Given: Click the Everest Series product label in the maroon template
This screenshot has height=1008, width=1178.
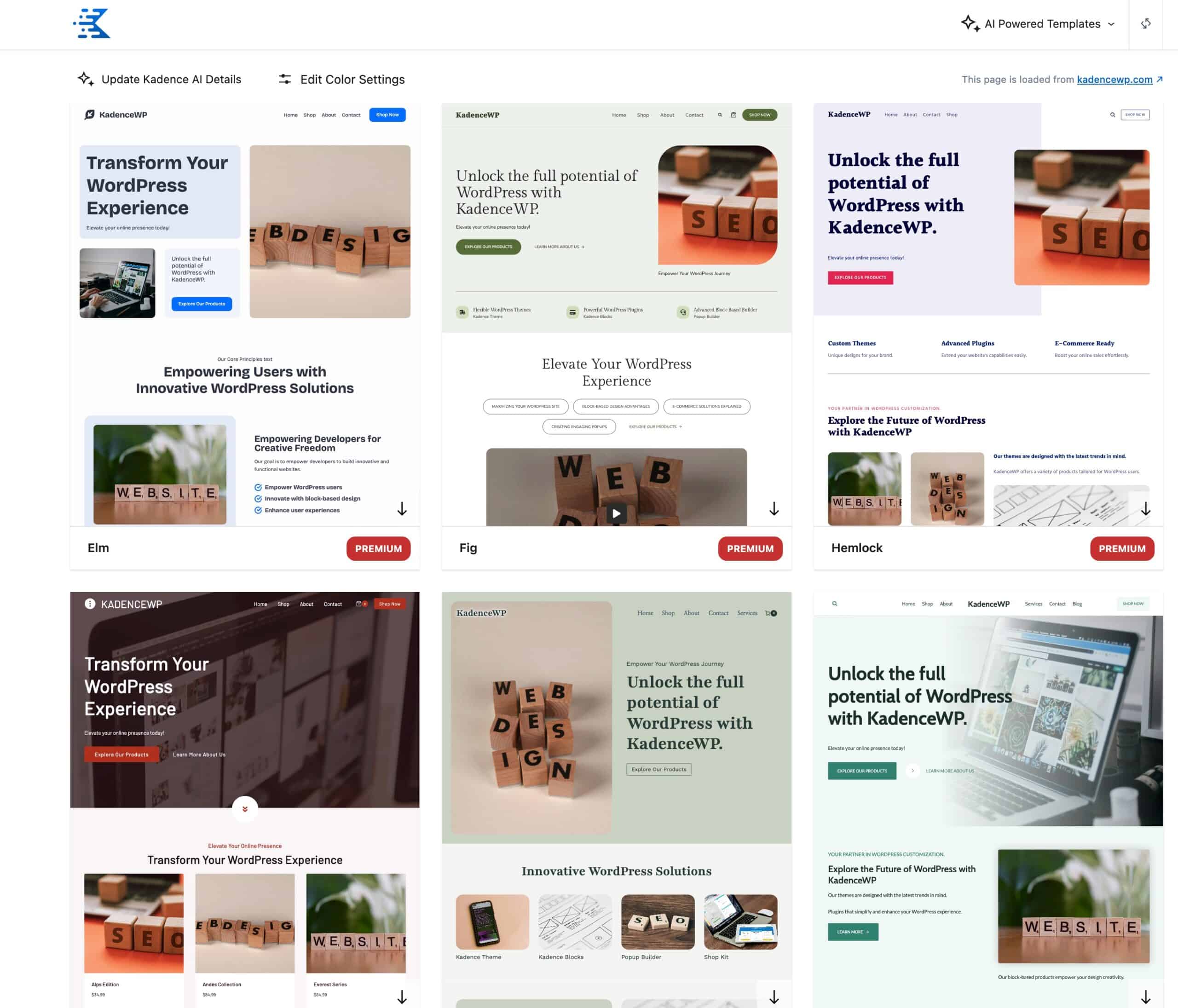Looking at the screenshot, I should point(330,984).
